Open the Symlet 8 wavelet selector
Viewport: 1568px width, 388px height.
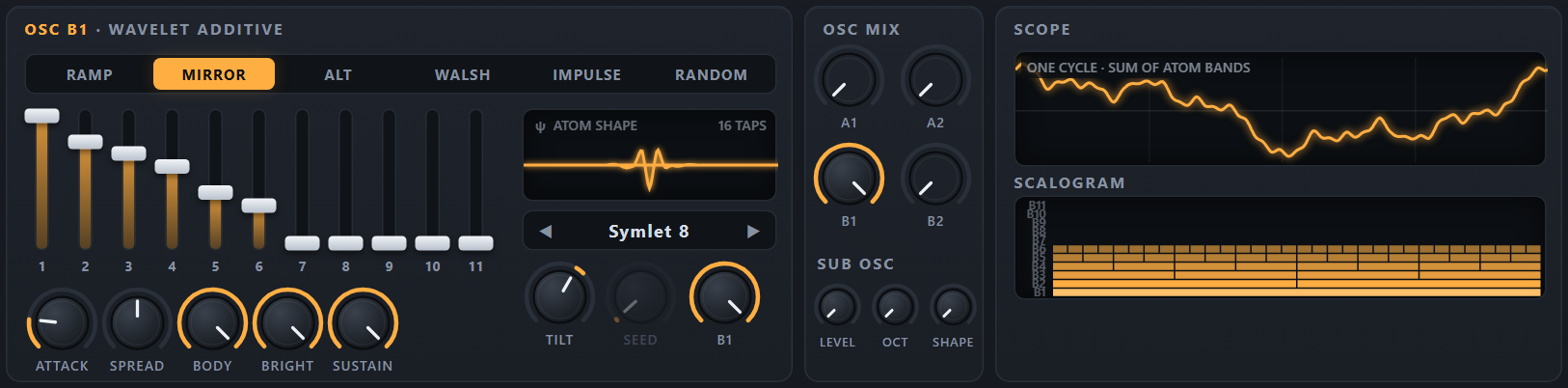pyautogui.click(x=649, y=232)
